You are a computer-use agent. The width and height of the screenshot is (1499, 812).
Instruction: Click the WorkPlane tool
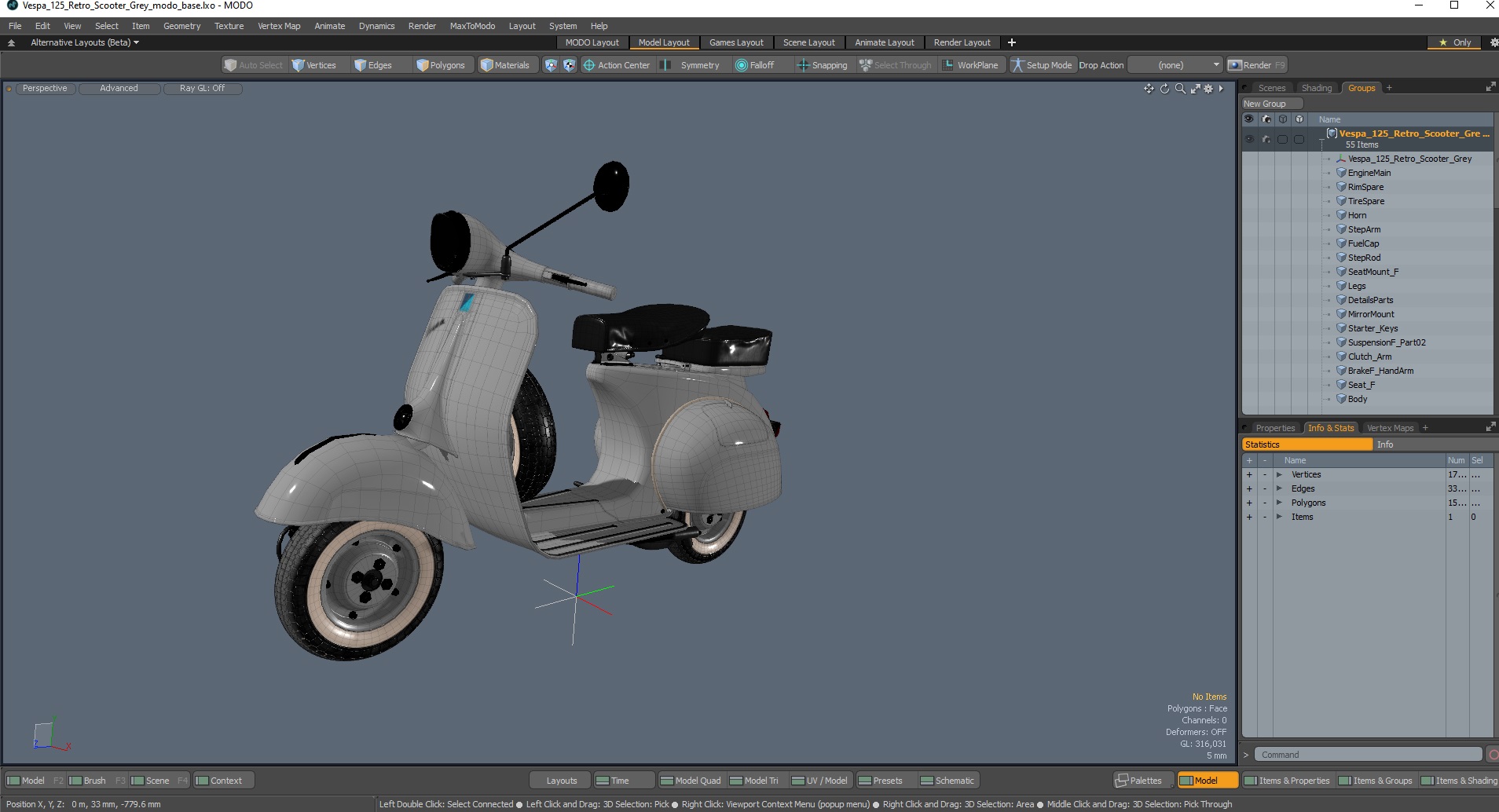coord(971,65)
